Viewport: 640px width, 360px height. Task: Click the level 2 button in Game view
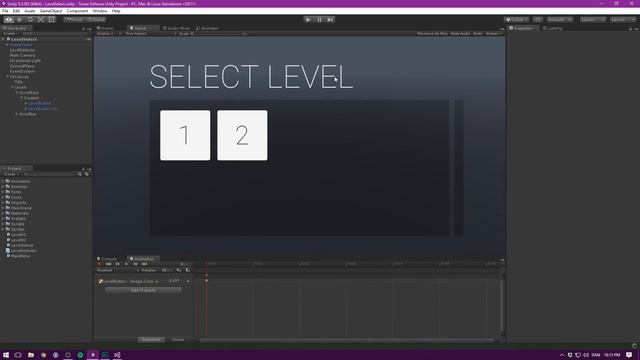click(x=242, y=135)
